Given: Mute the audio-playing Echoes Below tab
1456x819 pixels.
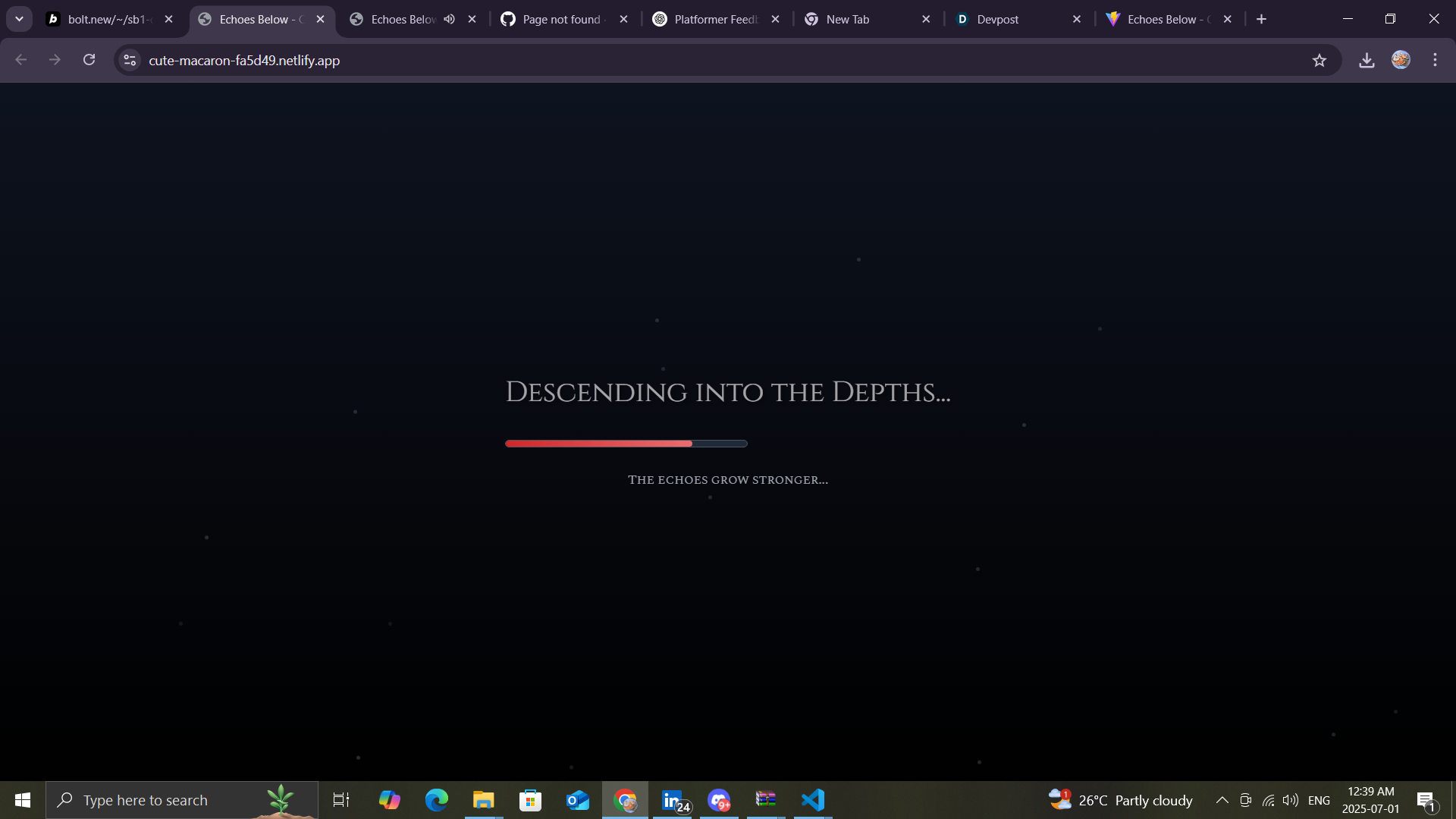Looking at the screenshot, I should (x=450, y=19).
